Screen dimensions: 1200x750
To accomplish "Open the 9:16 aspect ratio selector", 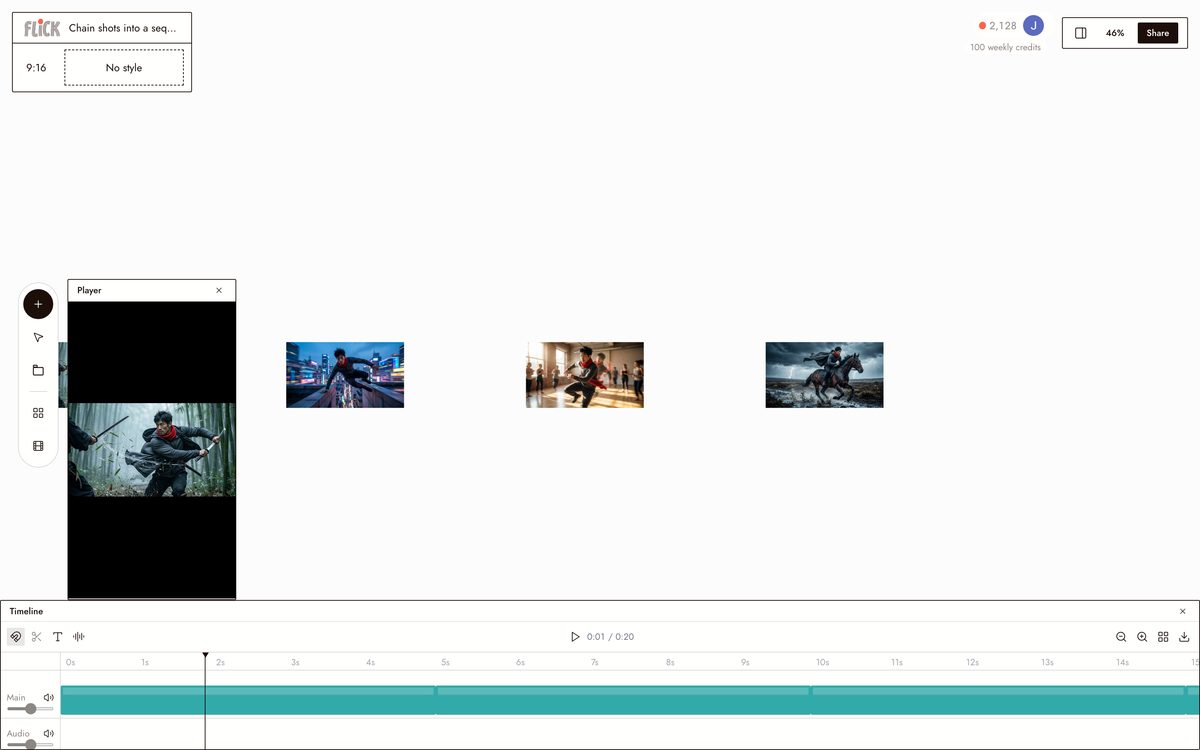I will [36, 68].
